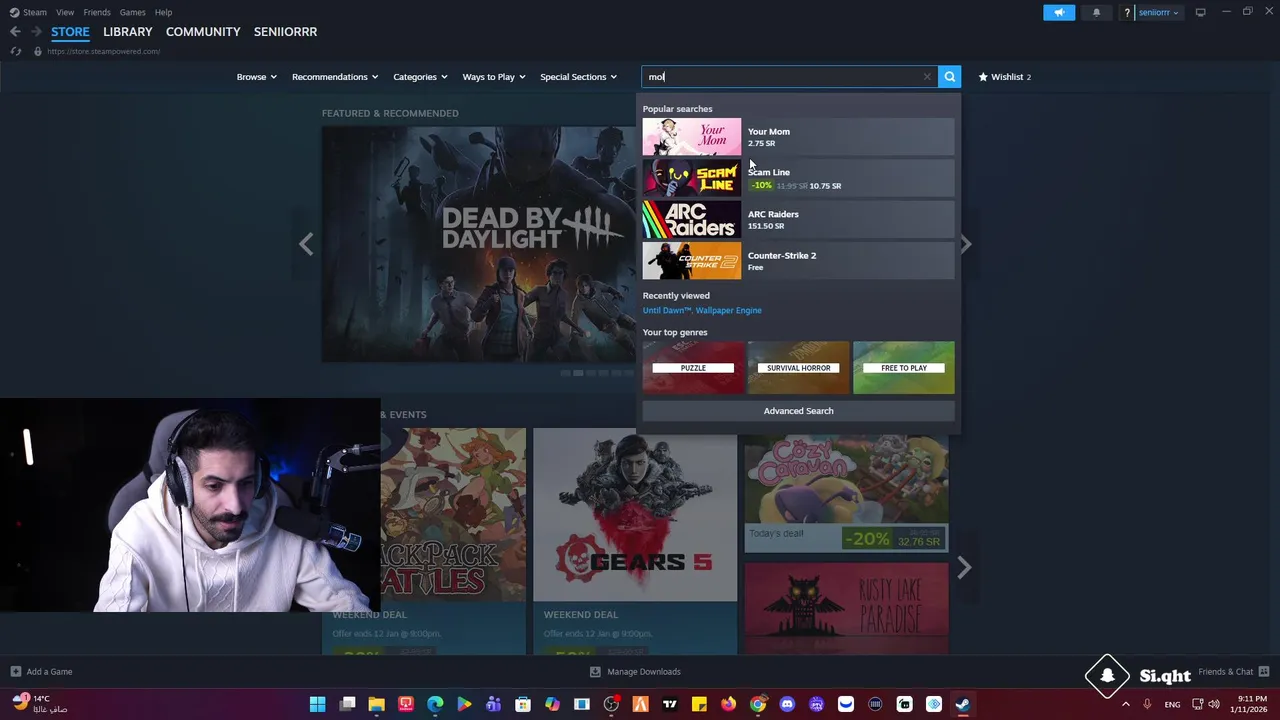
Task: Open the SENIIORRR profile tab
Action: (x=285, y=32)
